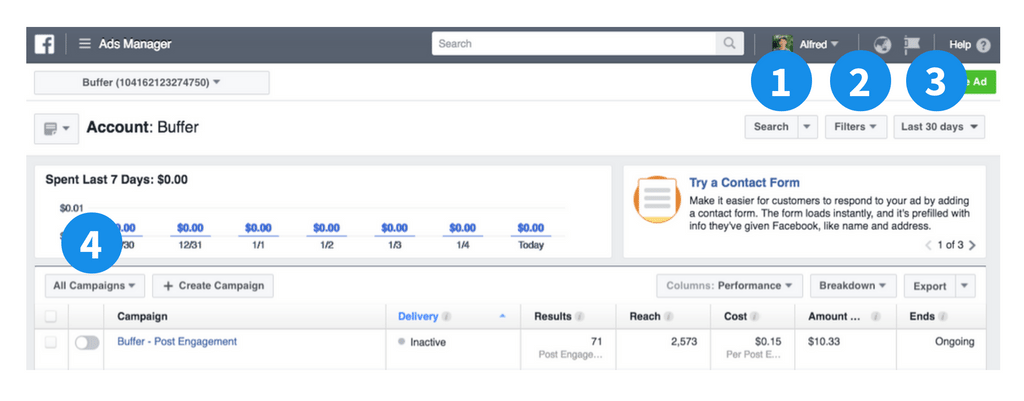Click the Create Campaign button
This screenshot has height=401, width=1024.
tap(213, 286)
